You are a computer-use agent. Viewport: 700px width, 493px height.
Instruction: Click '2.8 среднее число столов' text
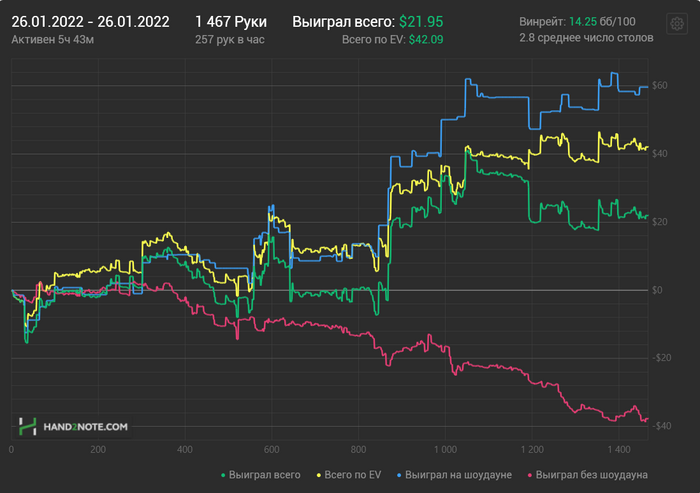(x=586, y=38)
